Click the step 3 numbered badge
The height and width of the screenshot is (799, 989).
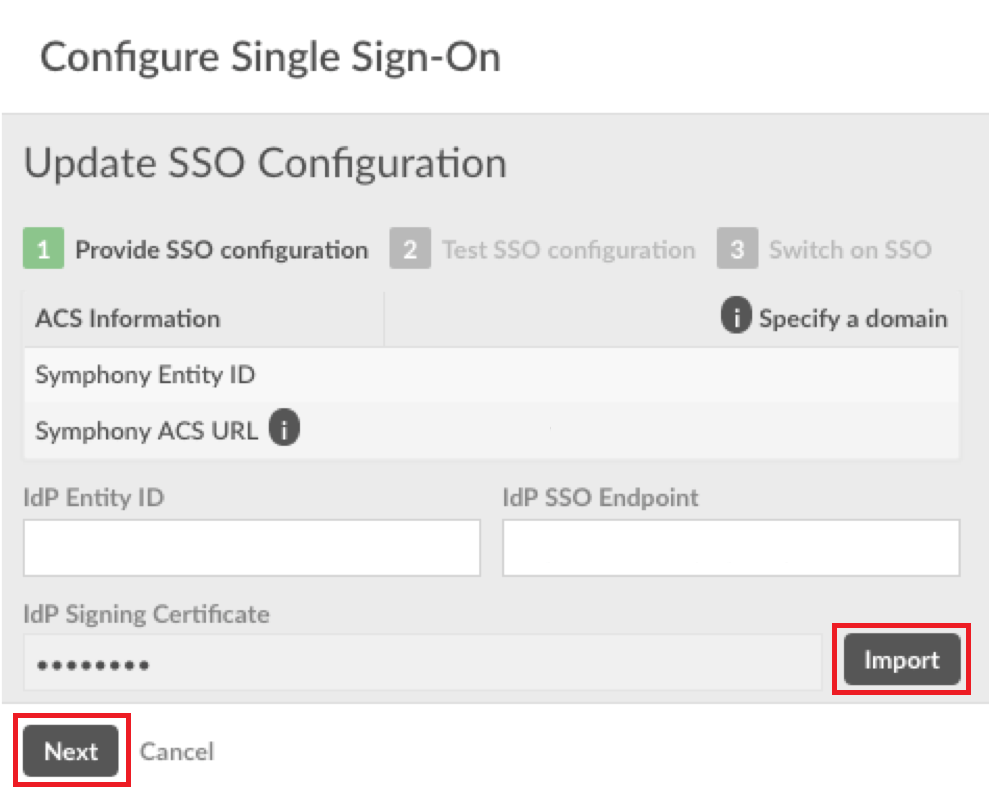(x=737, y=249)
